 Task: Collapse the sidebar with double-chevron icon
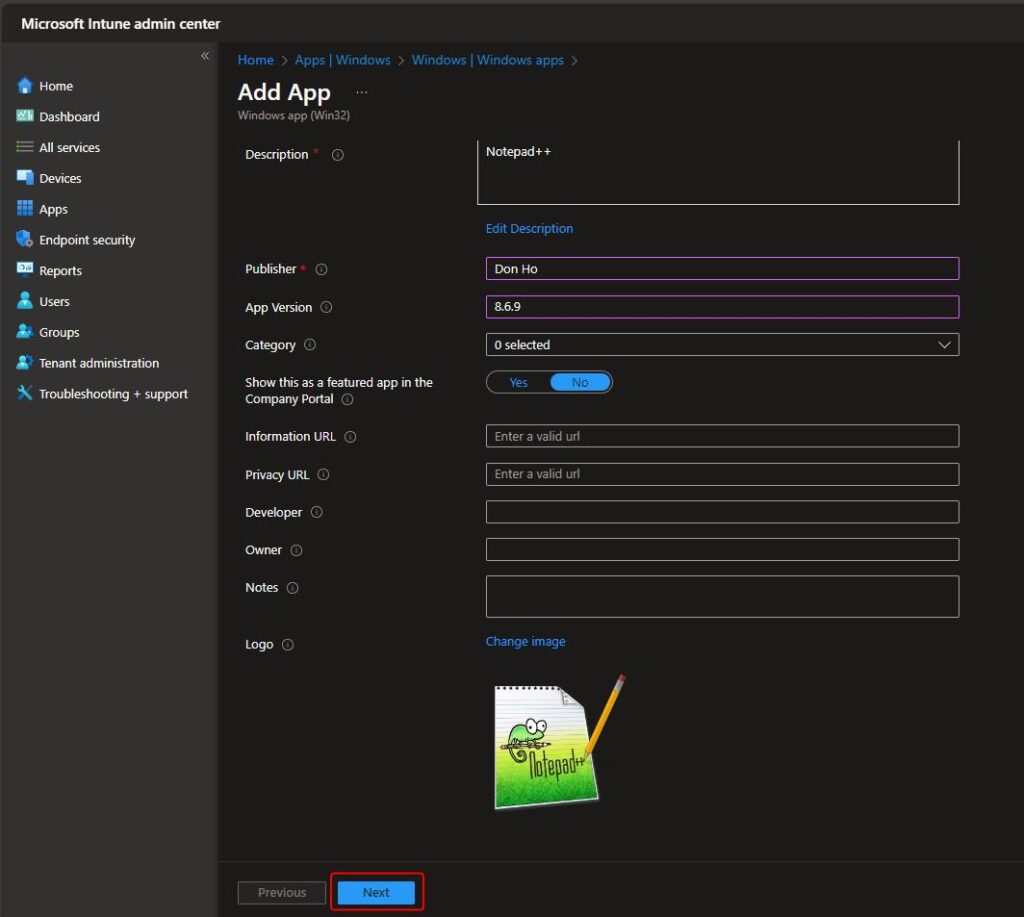[x=205, y=56]
